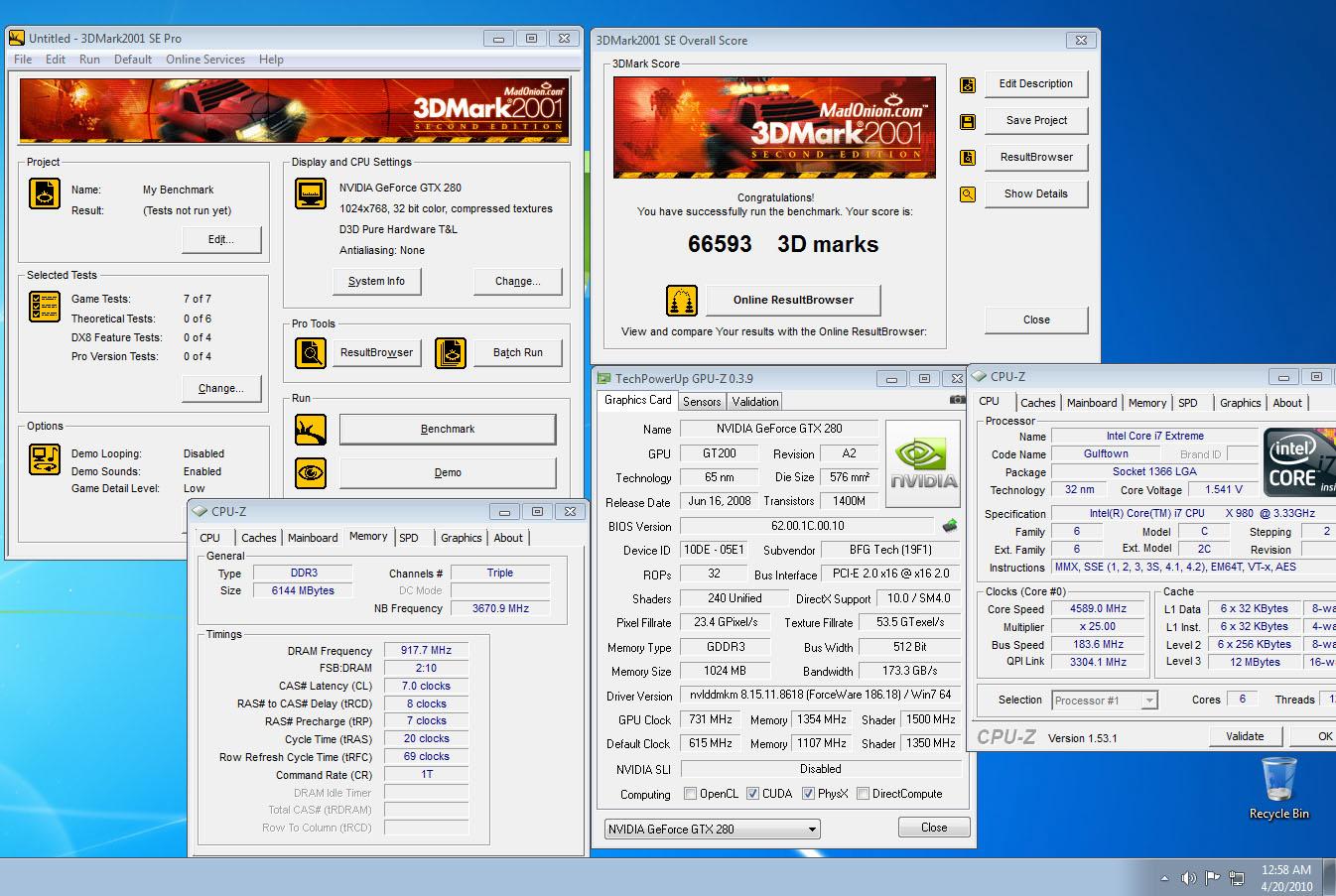Click the ResultBrowser icon in Overall Score window
This screenshot has width=1336, height=896.
pyautogui.click(x=968, y=158)
